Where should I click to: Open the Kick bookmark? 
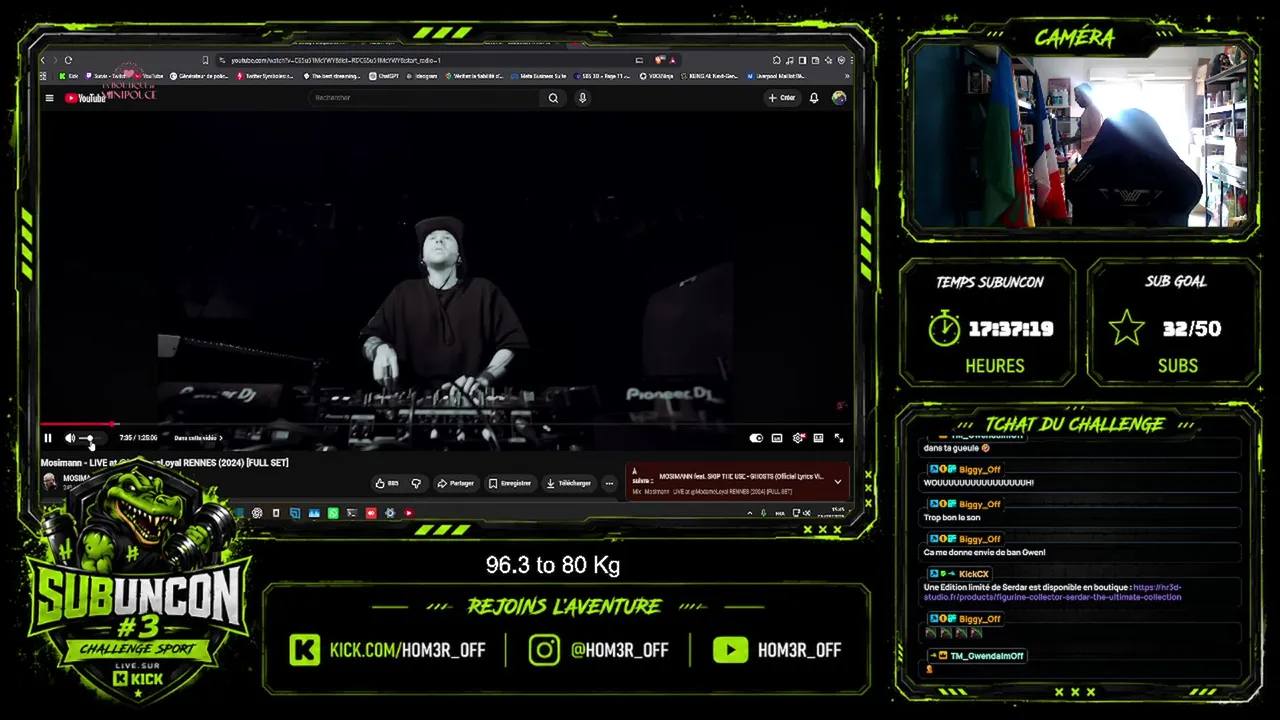pos(68,76)
